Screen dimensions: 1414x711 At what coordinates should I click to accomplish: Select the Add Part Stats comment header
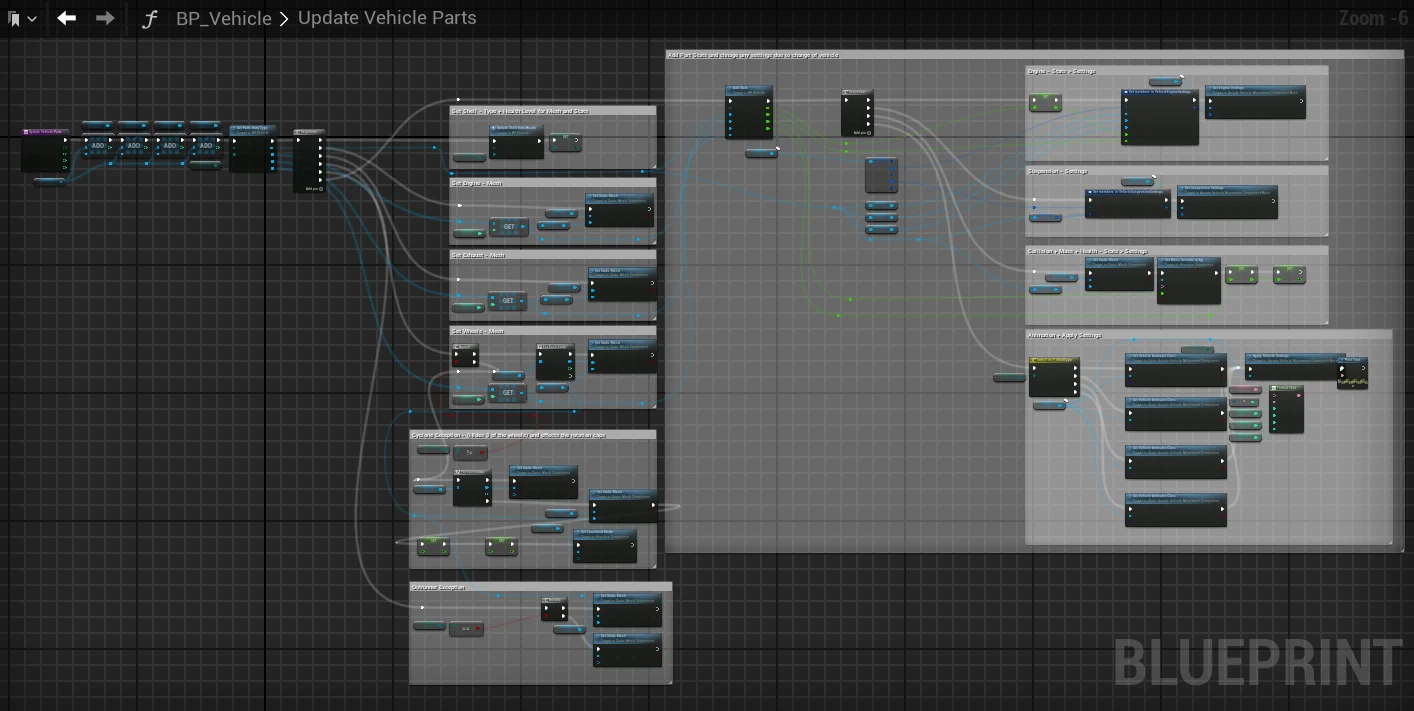(1035, 55)
